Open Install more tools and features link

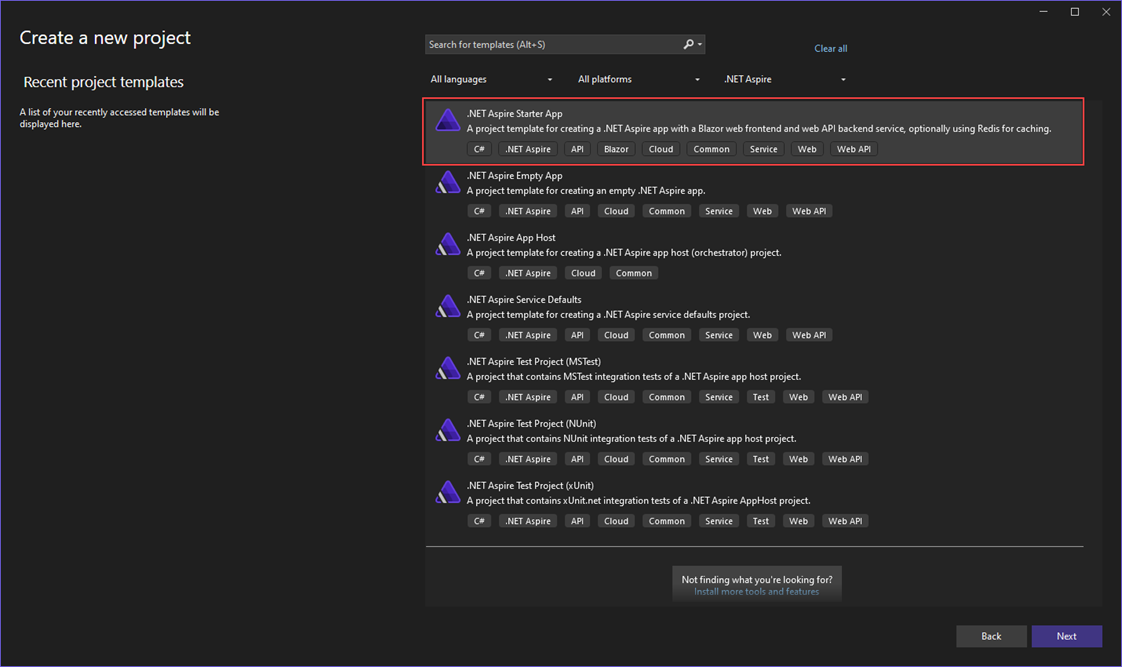click(756, 592)
